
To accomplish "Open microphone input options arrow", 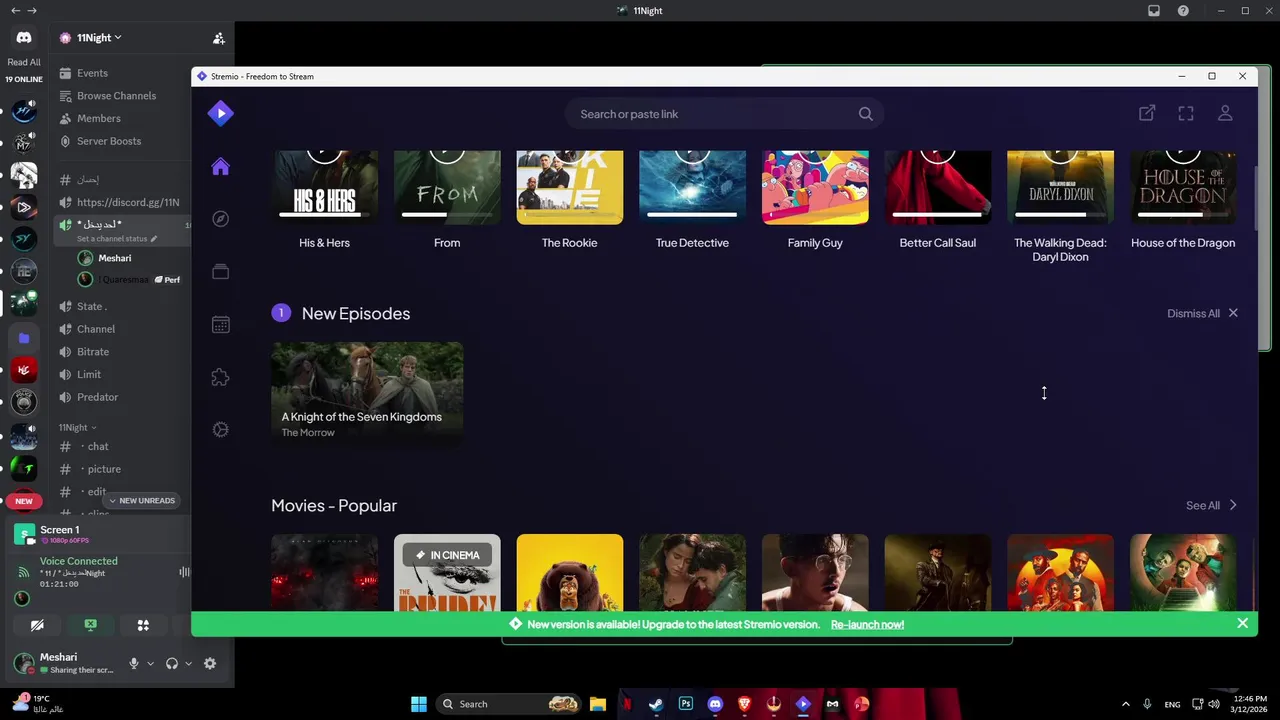I will [x=150, y=663].
